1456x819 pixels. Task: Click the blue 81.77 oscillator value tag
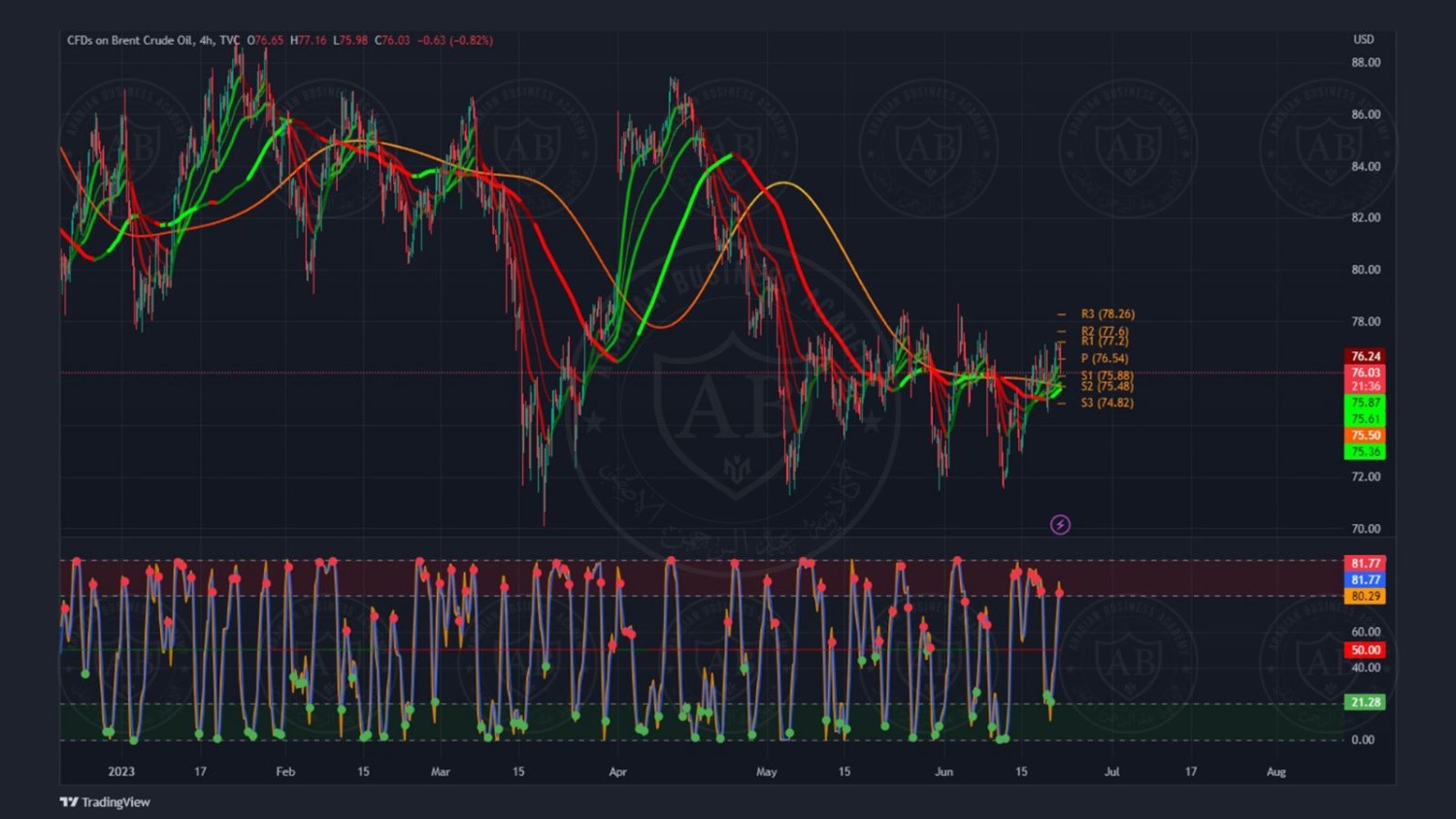[1365, 579]
